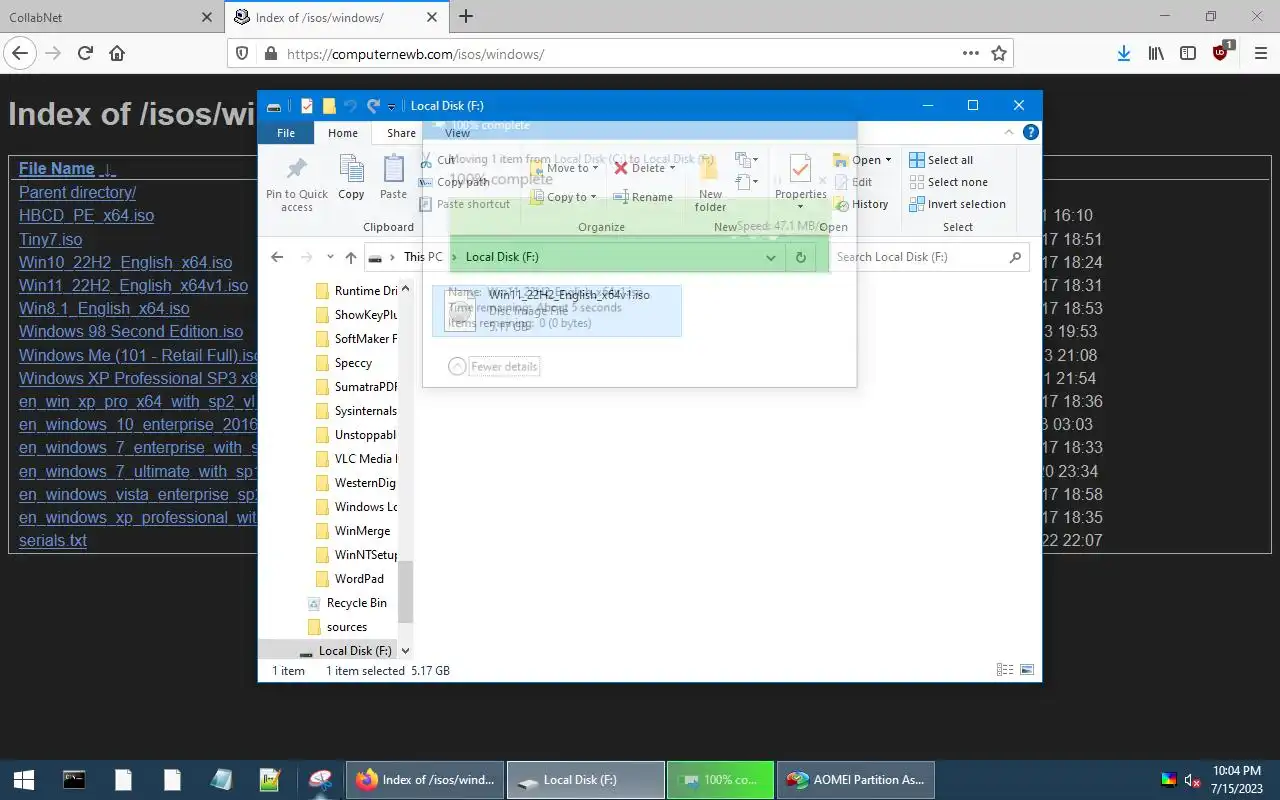Image resolution: width=1280 pixels, height=800 pixels.
Task: Switch to the CollabNet browser tab
Action: pyautogui.click(x=110, y=17)
